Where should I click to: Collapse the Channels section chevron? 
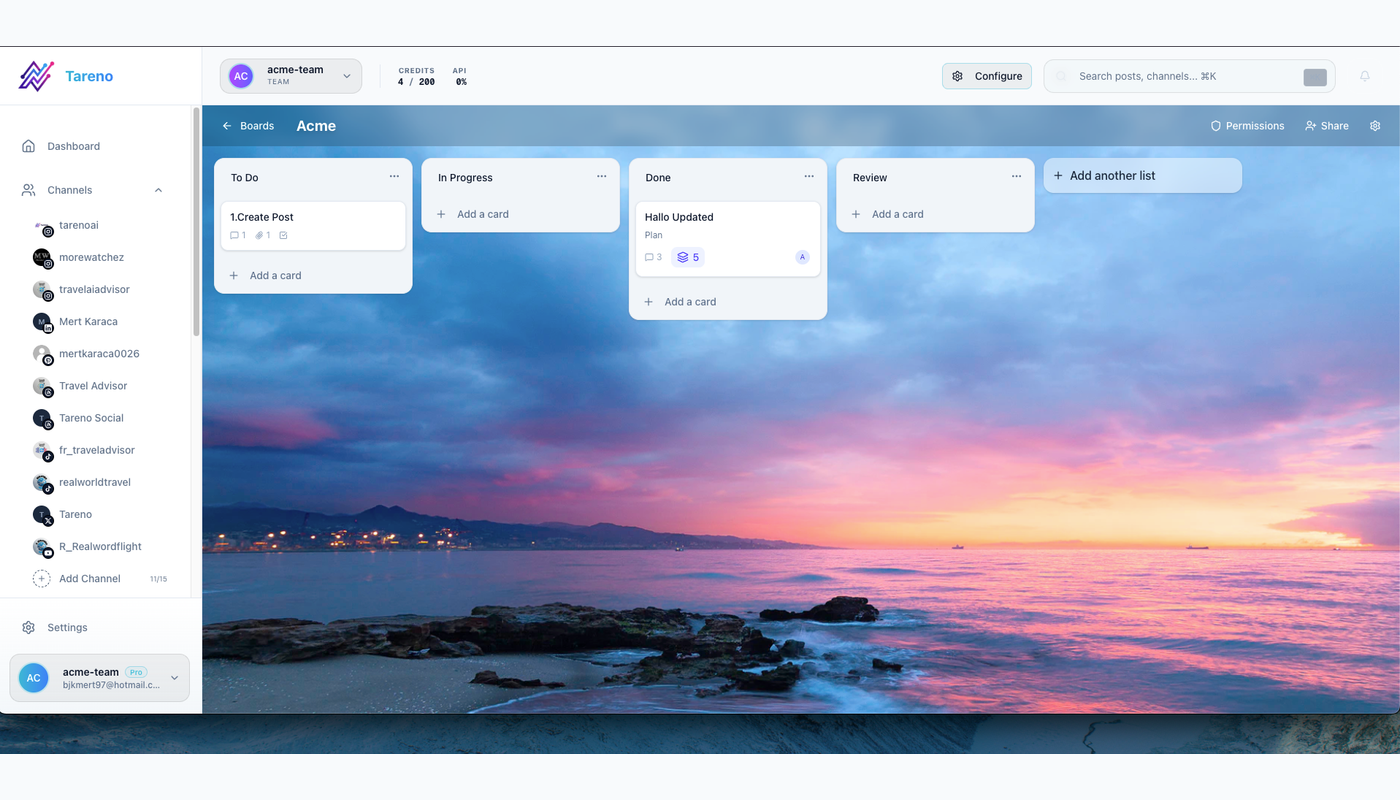158,190
